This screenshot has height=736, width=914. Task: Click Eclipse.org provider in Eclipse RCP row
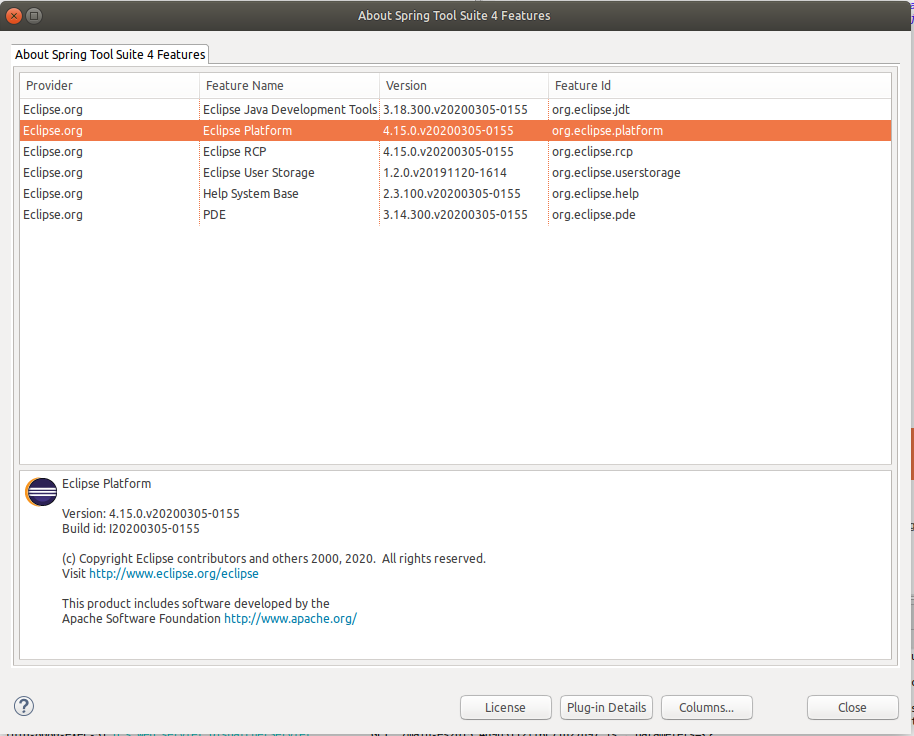(x=53, y=152)
